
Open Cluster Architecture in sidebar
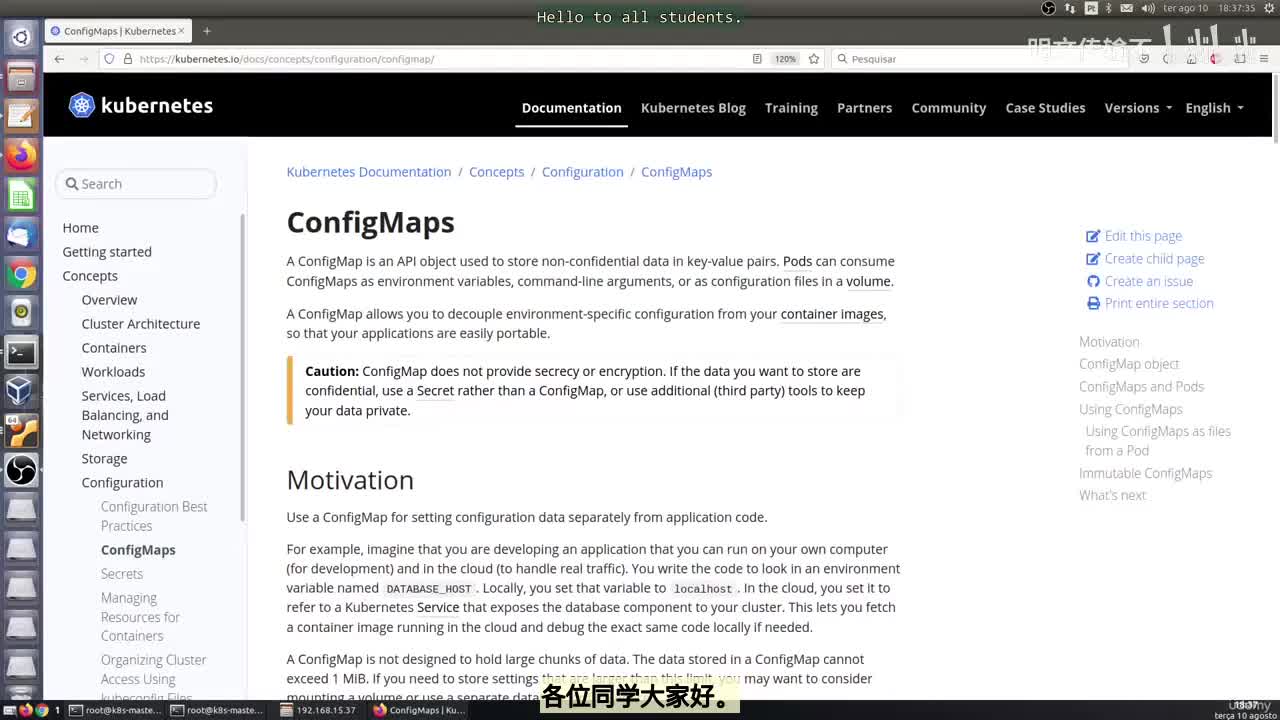(141, 323)
